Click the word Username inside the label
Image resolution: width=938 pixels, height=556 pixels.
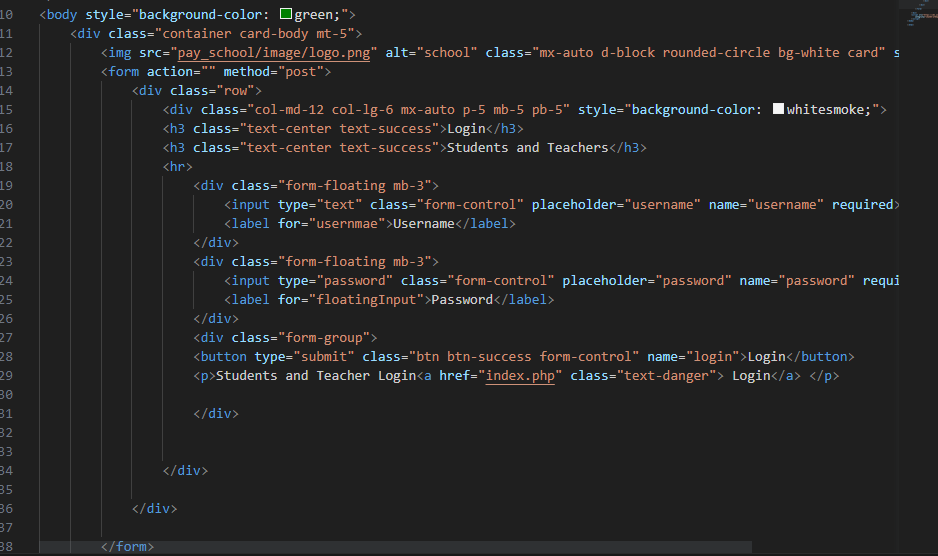[x=424, y=224]
